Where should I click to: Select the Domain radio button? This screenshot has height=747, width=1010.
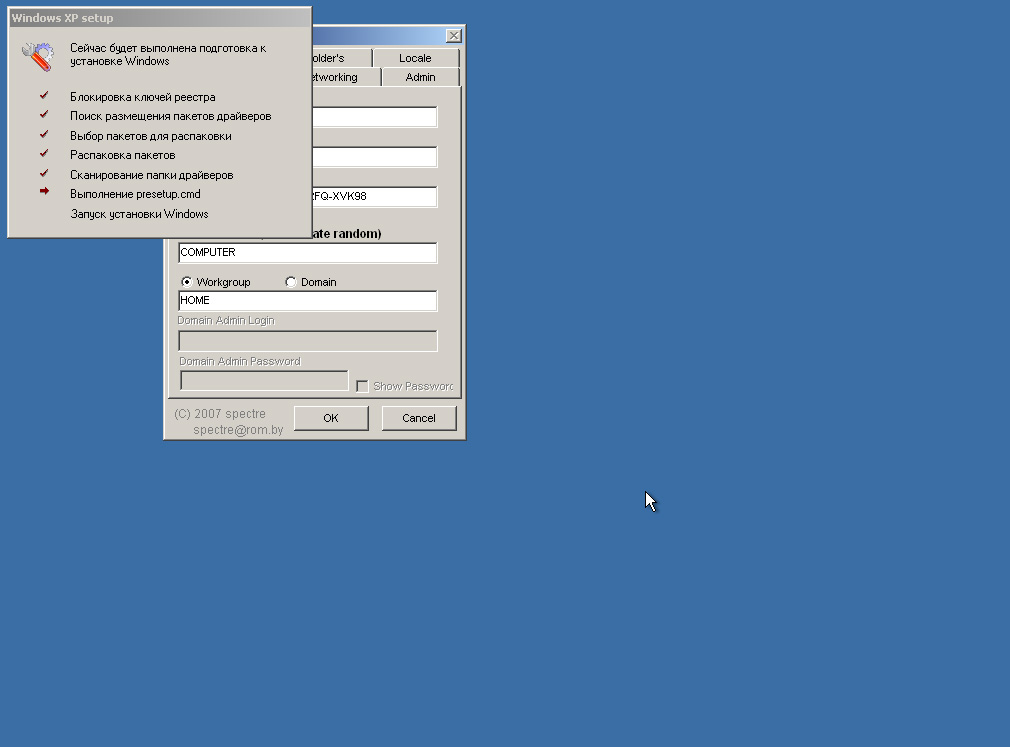click(291, 282)
